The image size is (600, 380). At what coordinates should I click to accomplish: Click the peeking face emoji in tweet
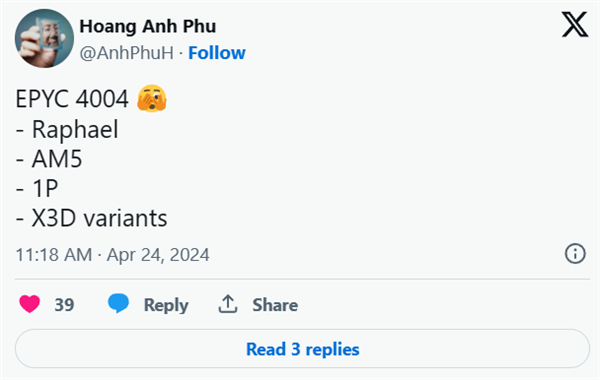(x=152, y=98)
